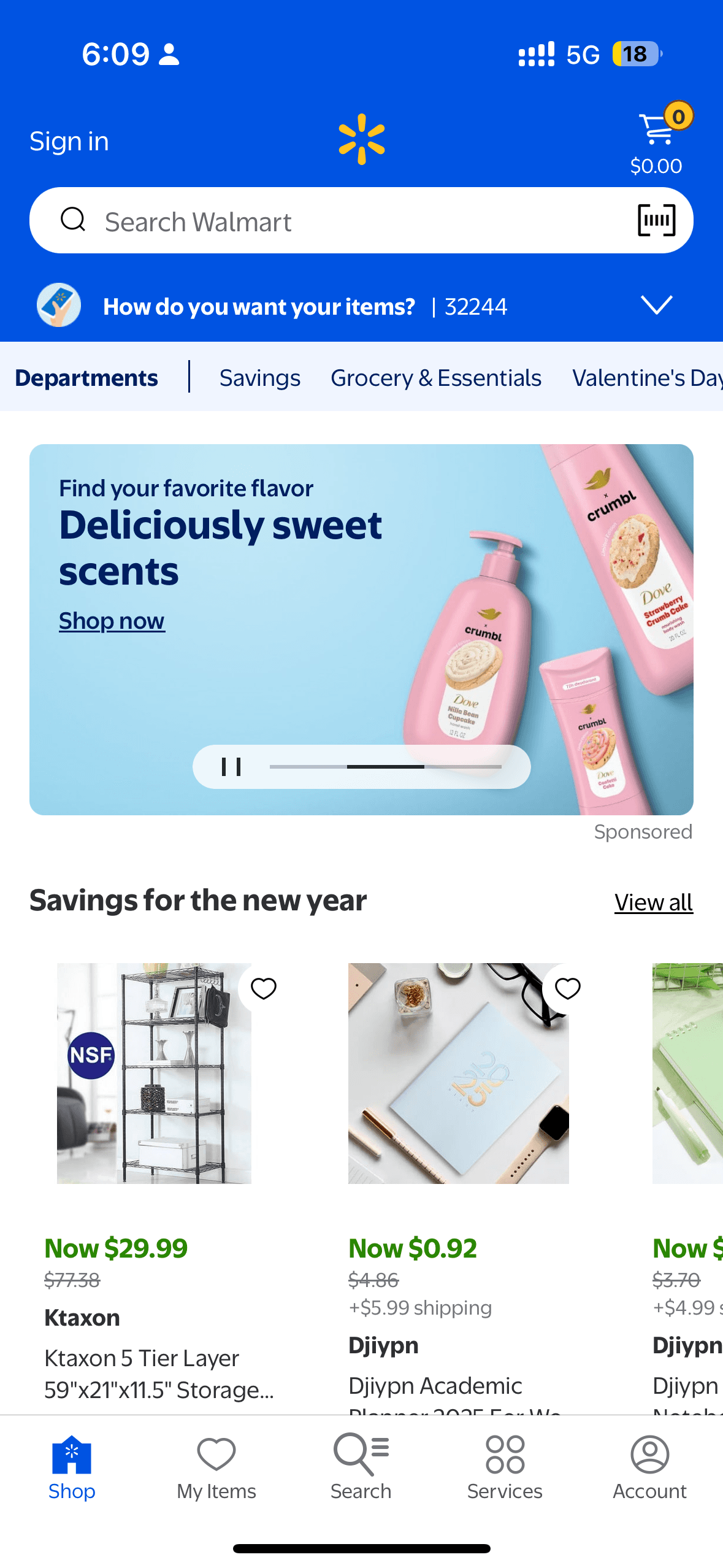Open Search in bottom navigation
Screen dimensions: 723x1568
[x=361, y=1467]
